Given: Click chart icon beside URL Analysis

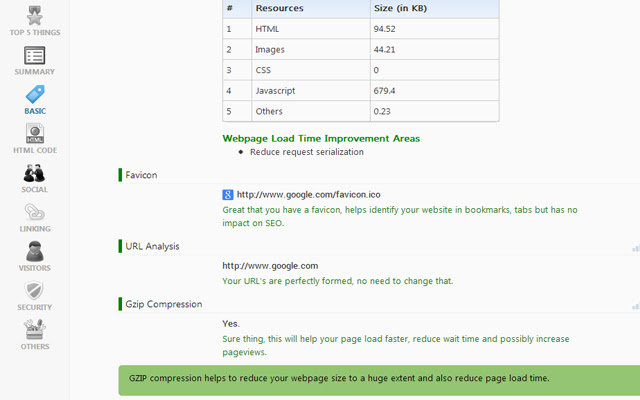Looking at the screenshot, I should click(x=636, y=248).
